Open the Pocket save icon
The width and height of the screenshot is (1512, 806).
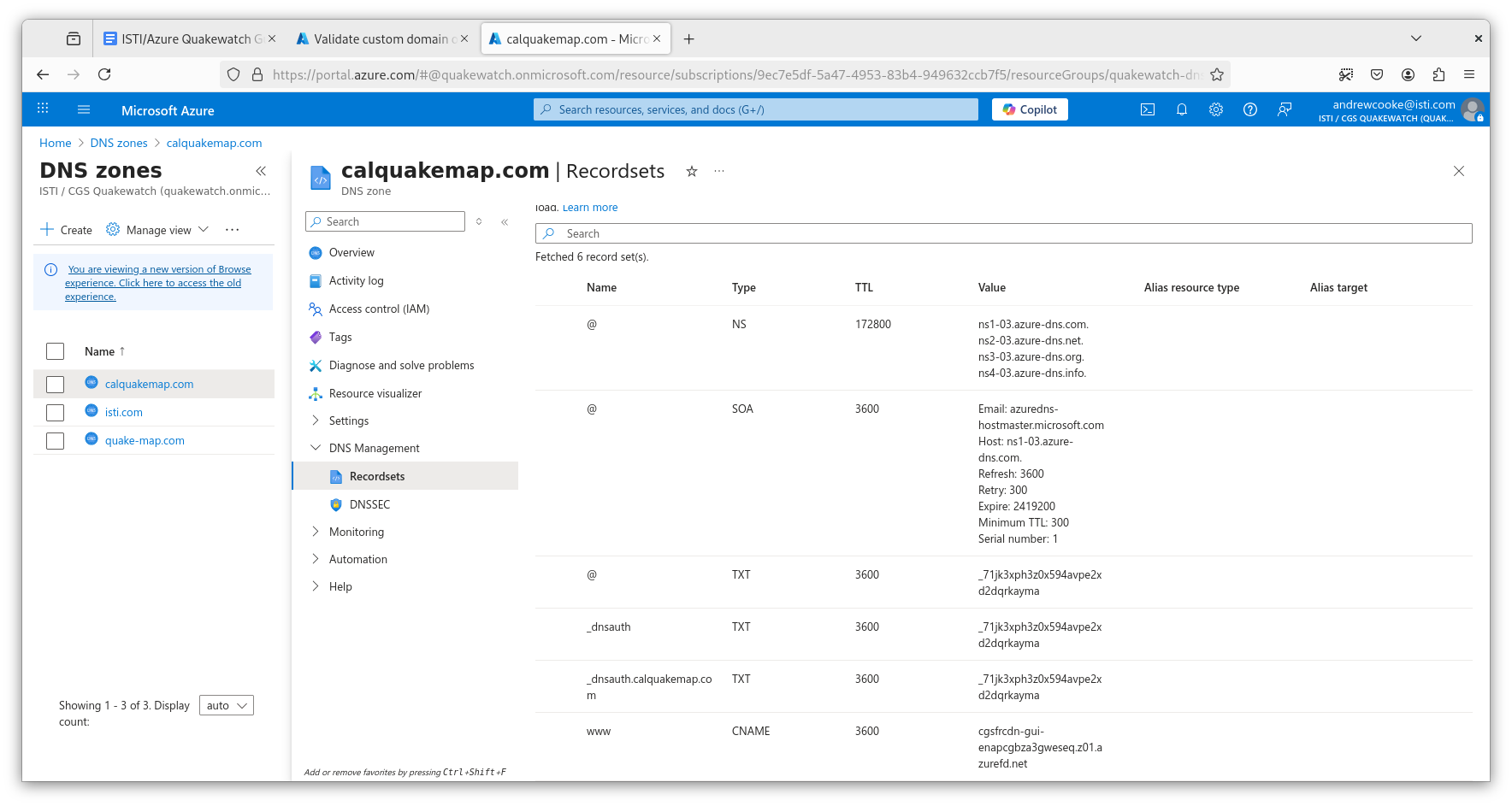coord(1377,74)
